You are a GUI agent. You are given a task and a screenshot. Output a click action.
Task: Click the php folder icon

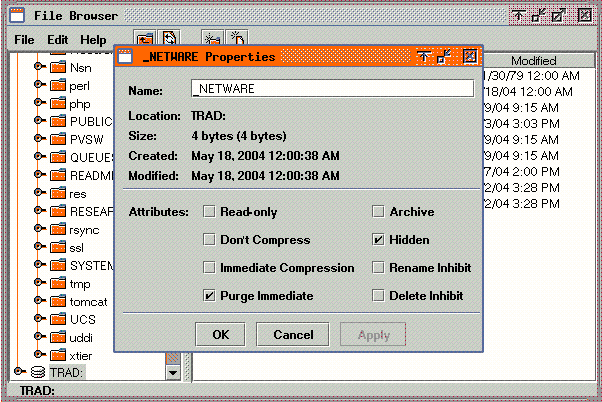tap(58, 103)
